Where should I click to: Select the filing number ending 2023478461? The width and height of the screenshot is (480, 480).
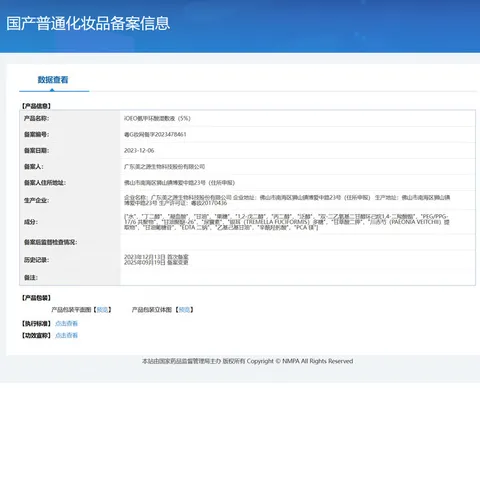(155, 134)
